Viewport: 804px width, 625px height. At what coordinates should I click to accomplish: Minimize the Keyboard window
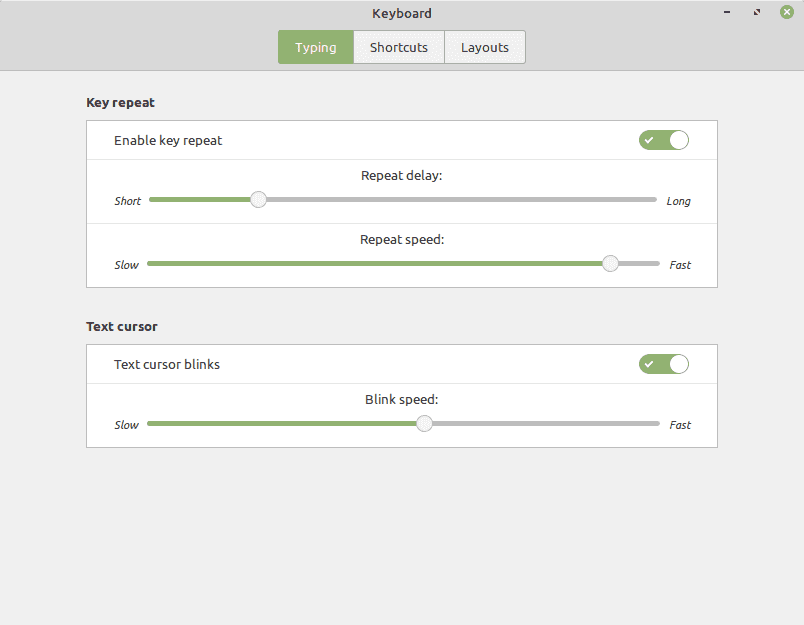pyautogui.click(x=727, y=12)
